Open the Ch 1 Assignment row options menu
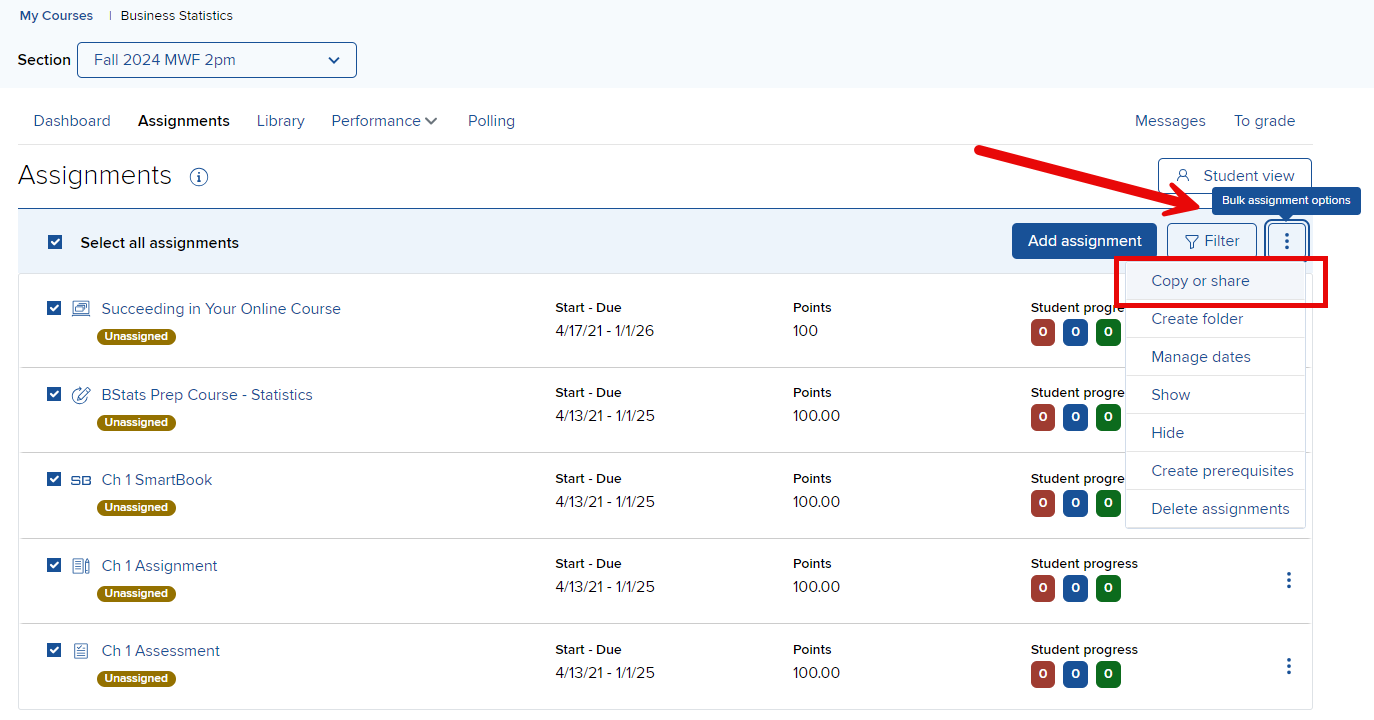The height and width of the screenshot is (720, 1374). coord(1288,580)
